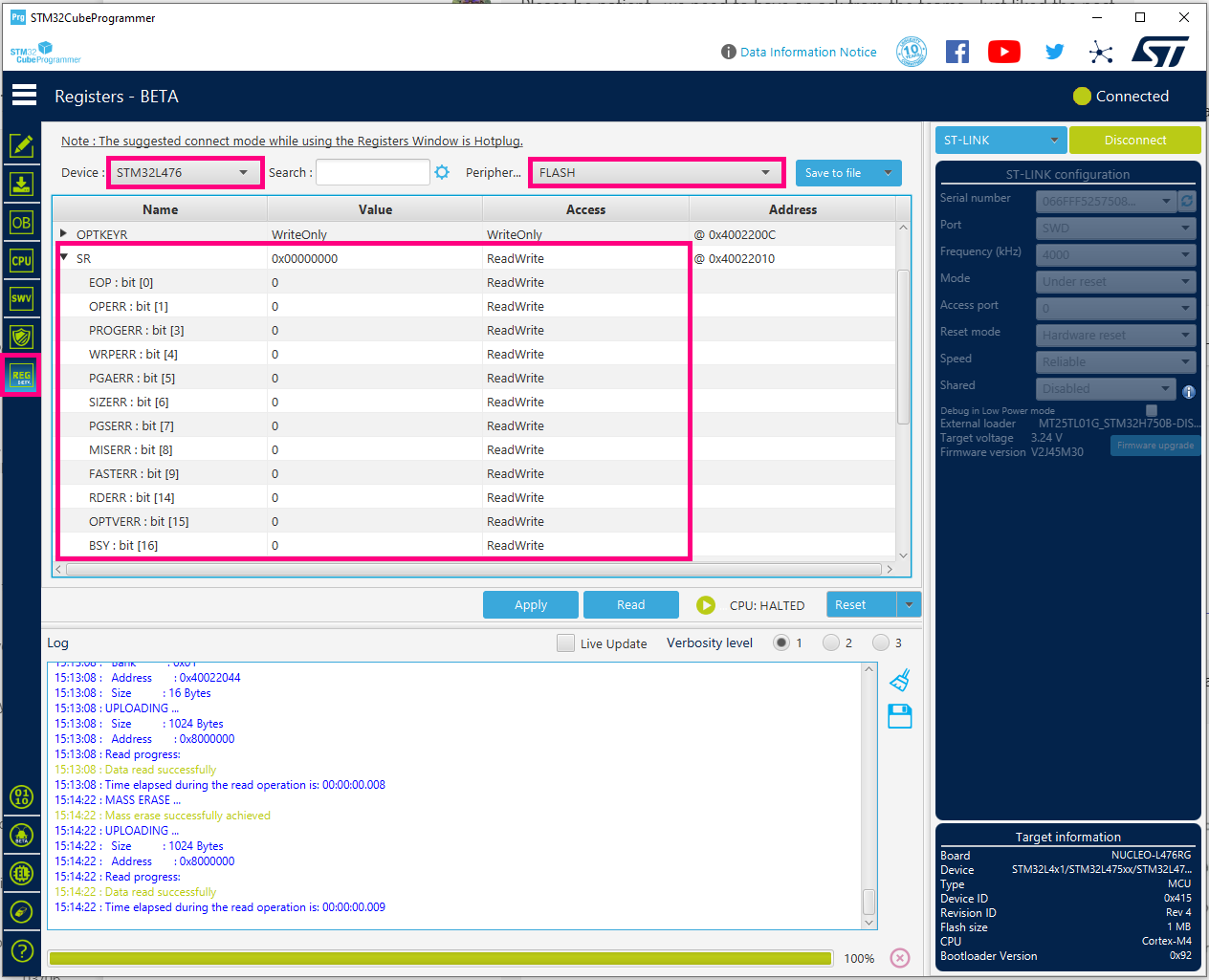
Task: Expand the OPTKEYR register entry
Action: (65, 232)
